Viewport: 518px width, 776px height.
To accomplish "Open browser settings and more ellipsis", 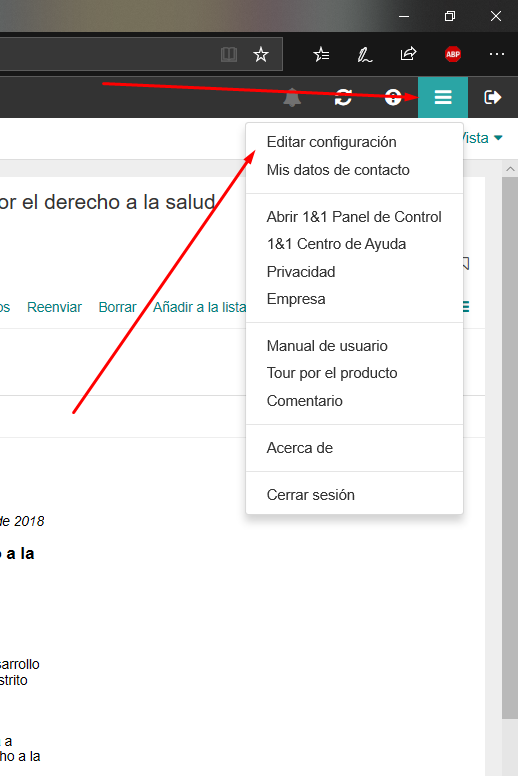I will [496, 54].
